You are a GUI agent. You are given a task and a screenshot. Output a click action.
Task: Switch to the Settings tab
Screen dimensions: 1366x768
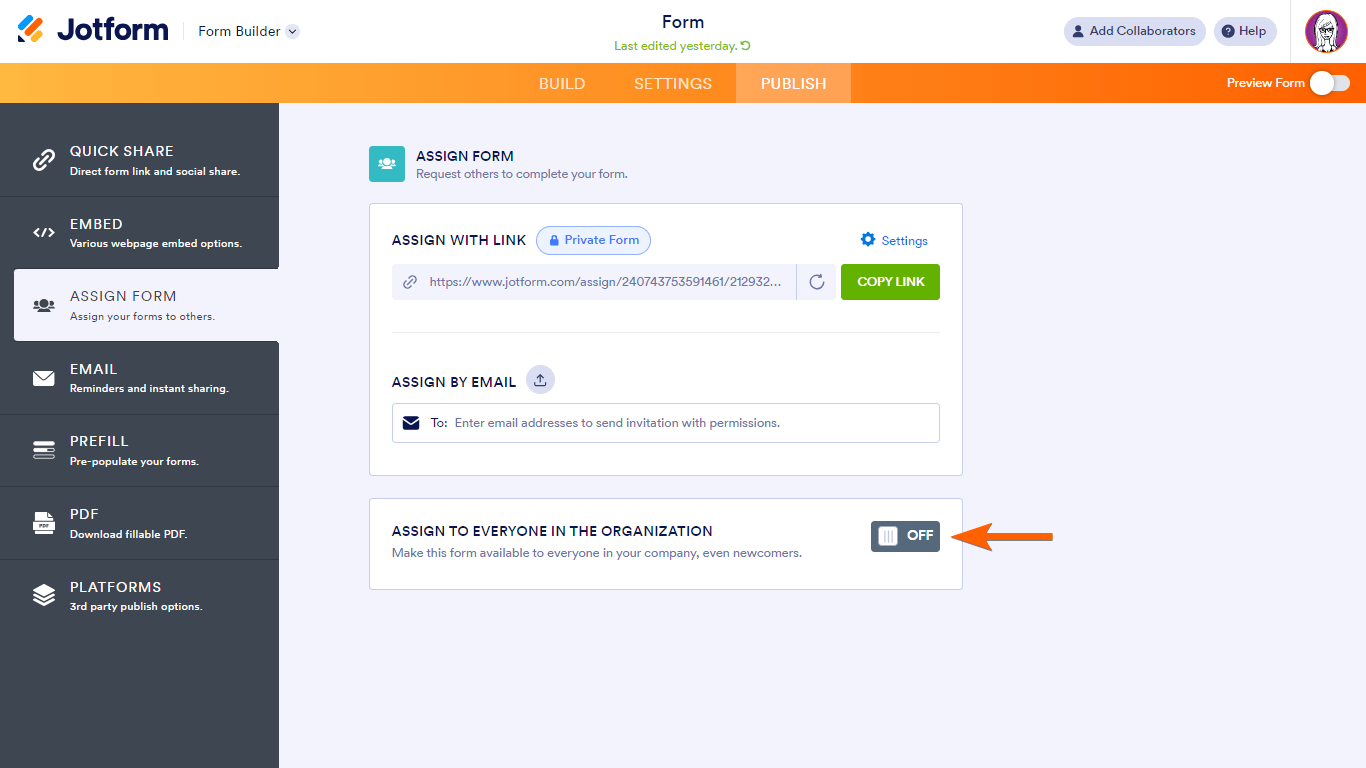click(672, 83)
